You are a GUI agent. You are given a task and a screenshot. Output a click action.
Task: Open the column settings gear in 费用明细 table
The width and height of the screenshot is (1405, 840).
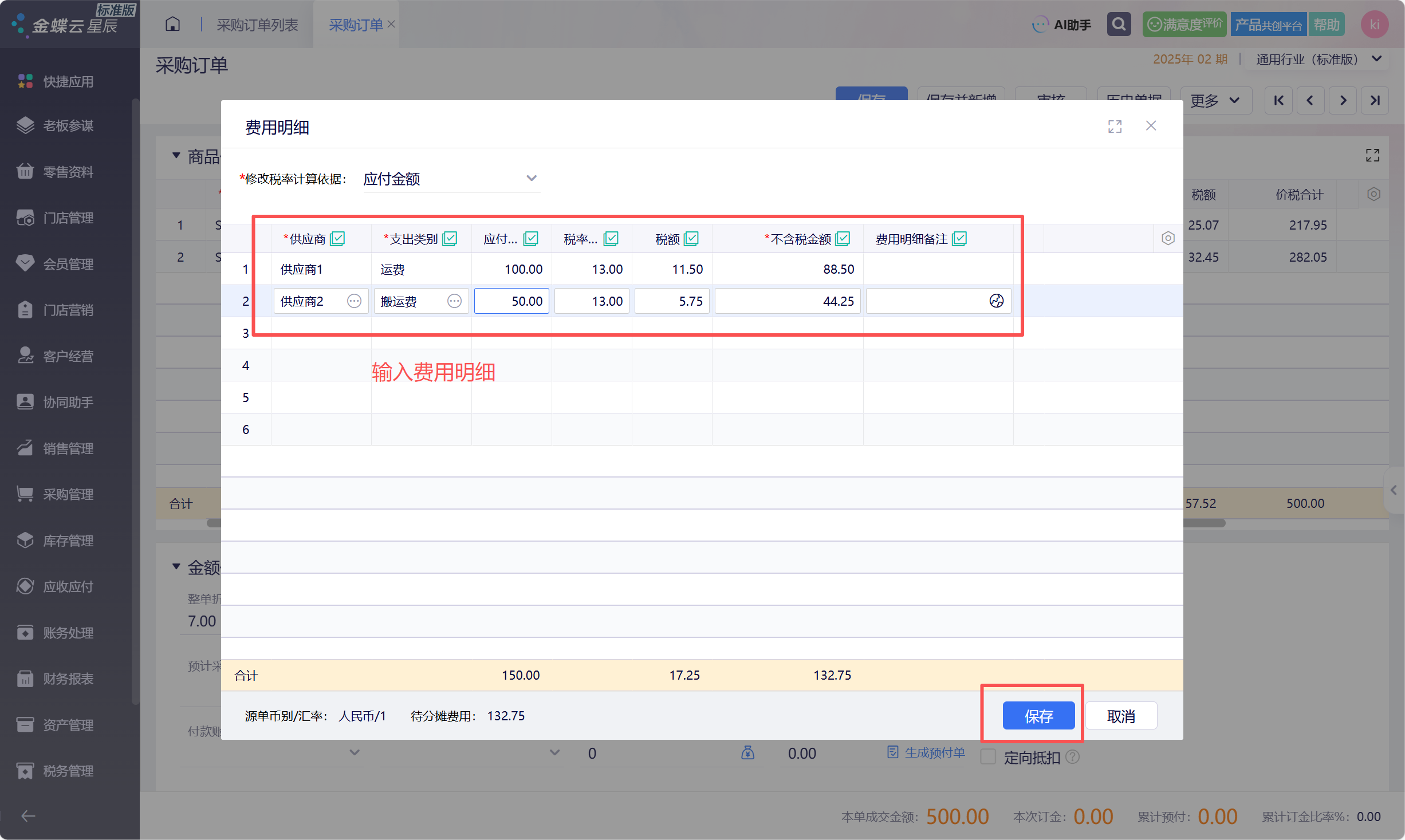(1168, 238)
